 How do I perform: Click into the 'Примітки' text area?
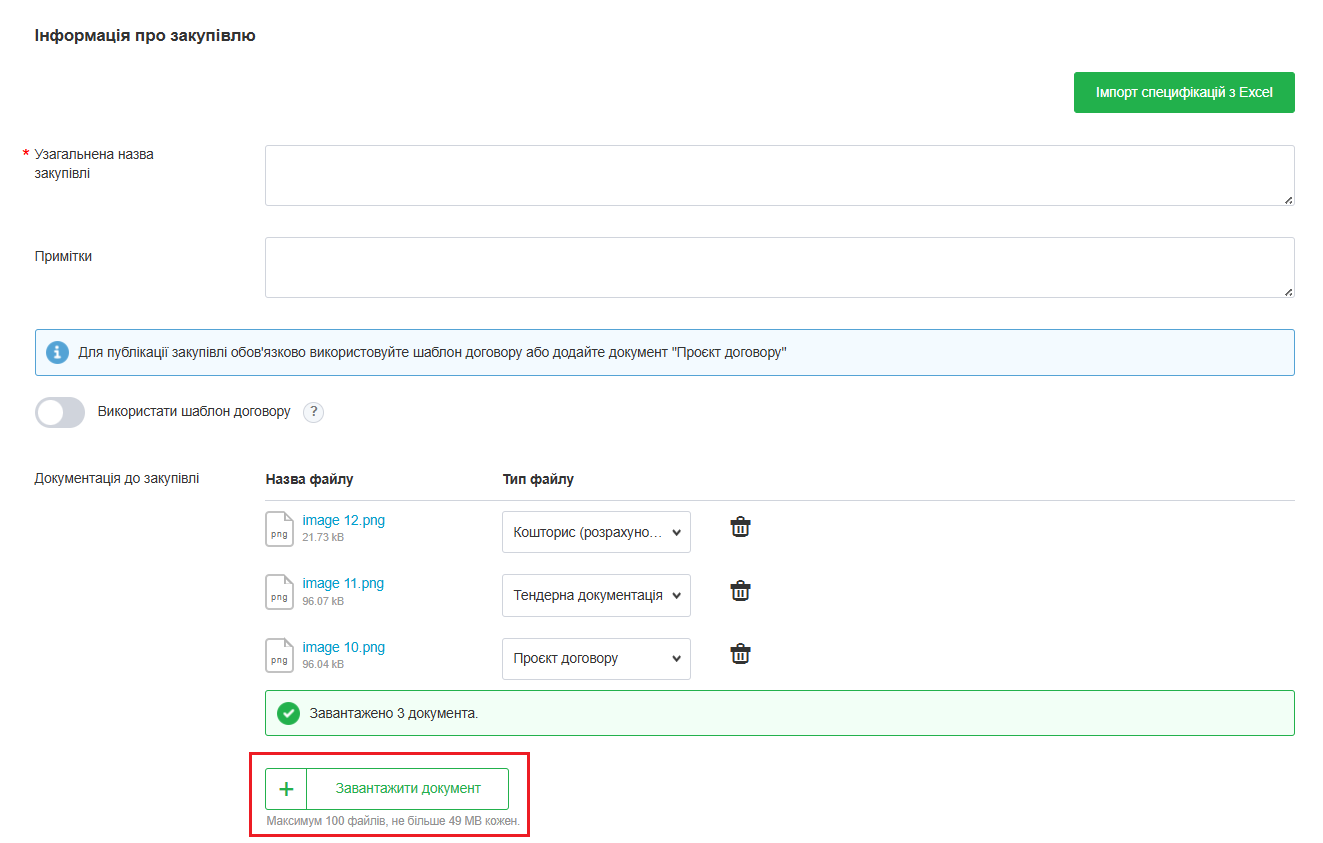pos(778,267)
